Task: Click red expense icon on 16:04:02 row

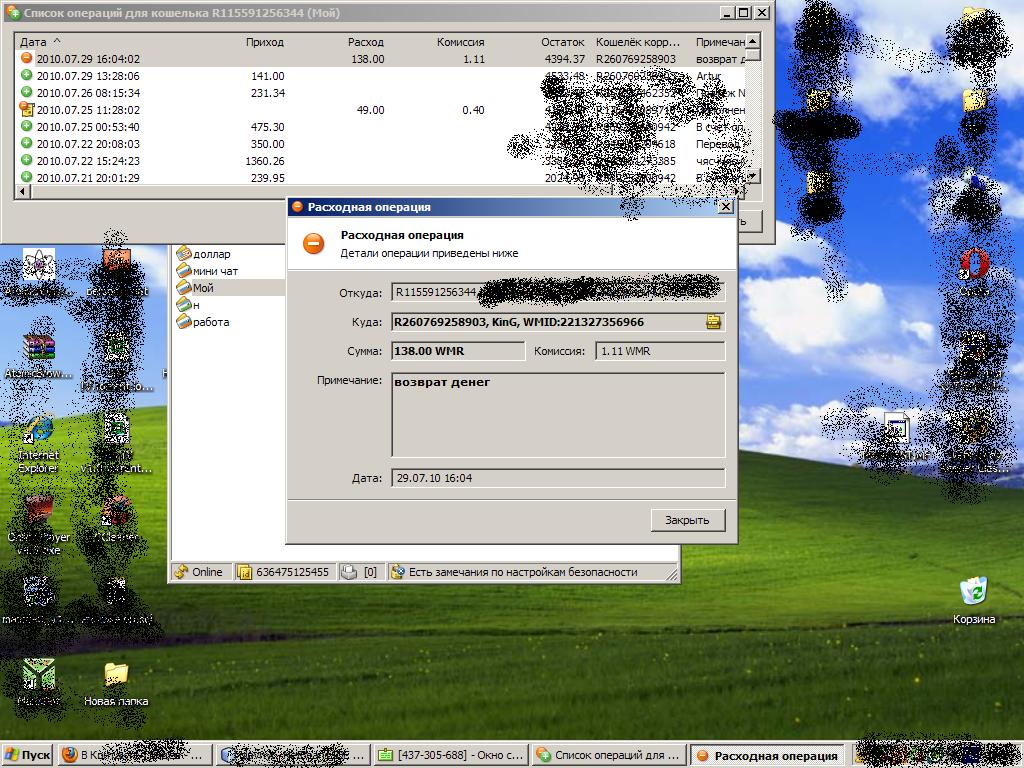Action: coord(27,57)
